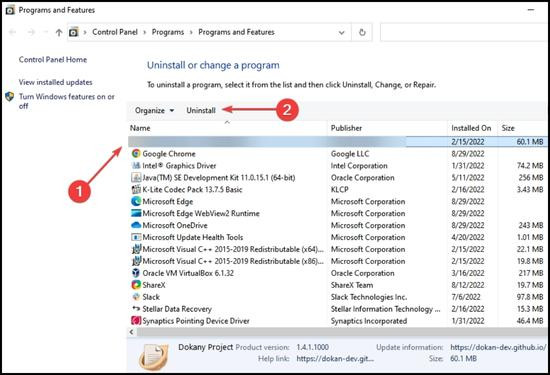Open the recent locations dropdown arrow
The image size is (550, 375).
pyautogui.click(x=45, y=32)
